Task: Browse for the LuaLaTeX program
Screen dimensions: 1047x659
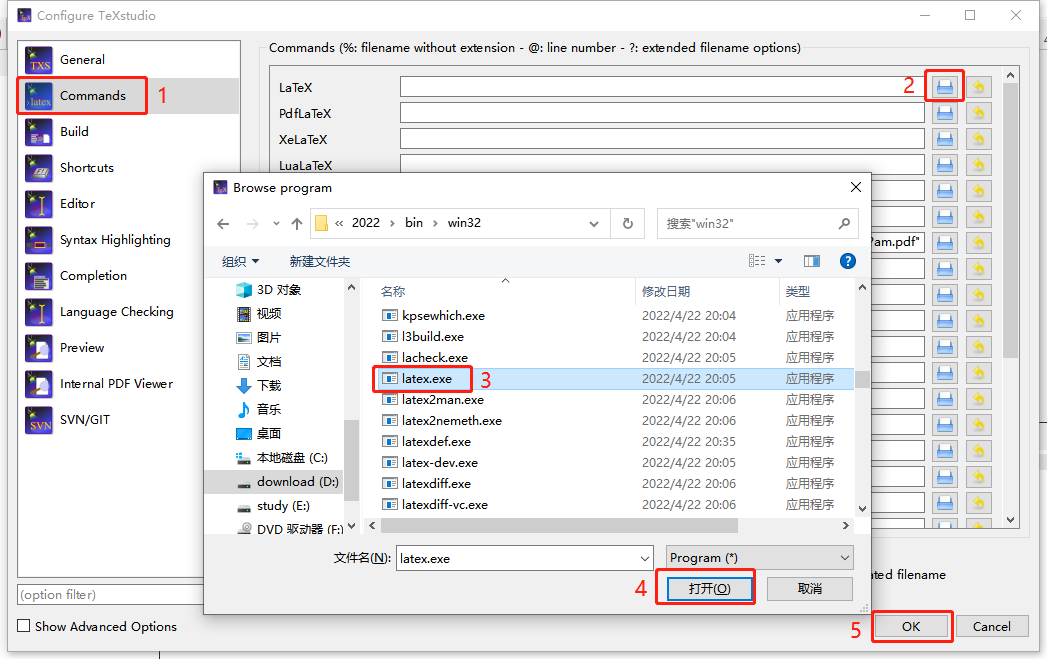Action: (x=944, y=165)
